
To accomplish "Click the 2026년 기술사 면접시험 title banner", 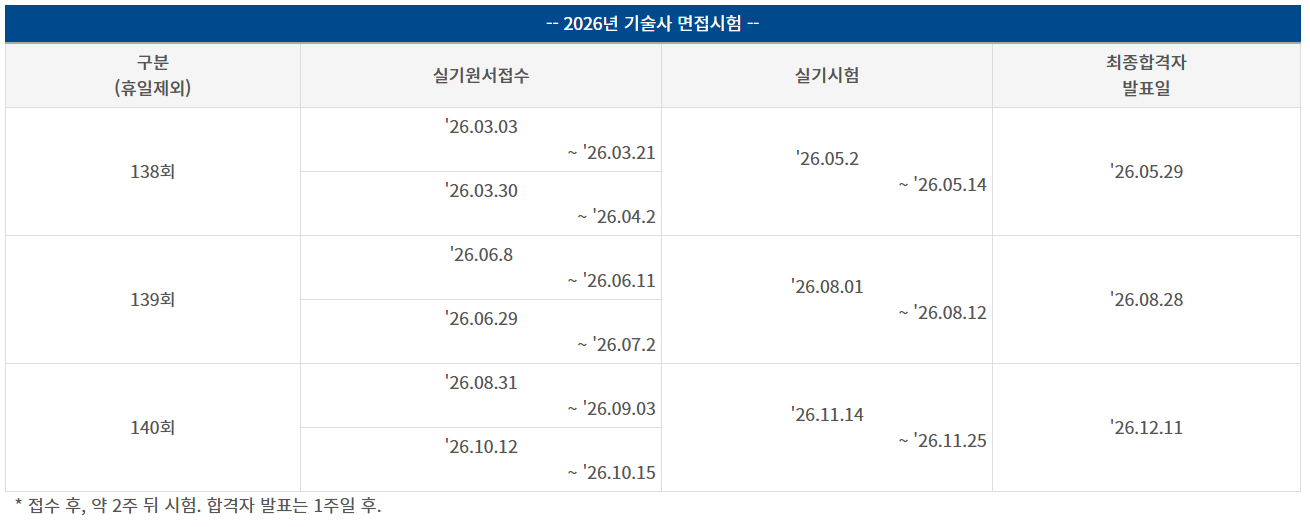I will pos(654,24).
